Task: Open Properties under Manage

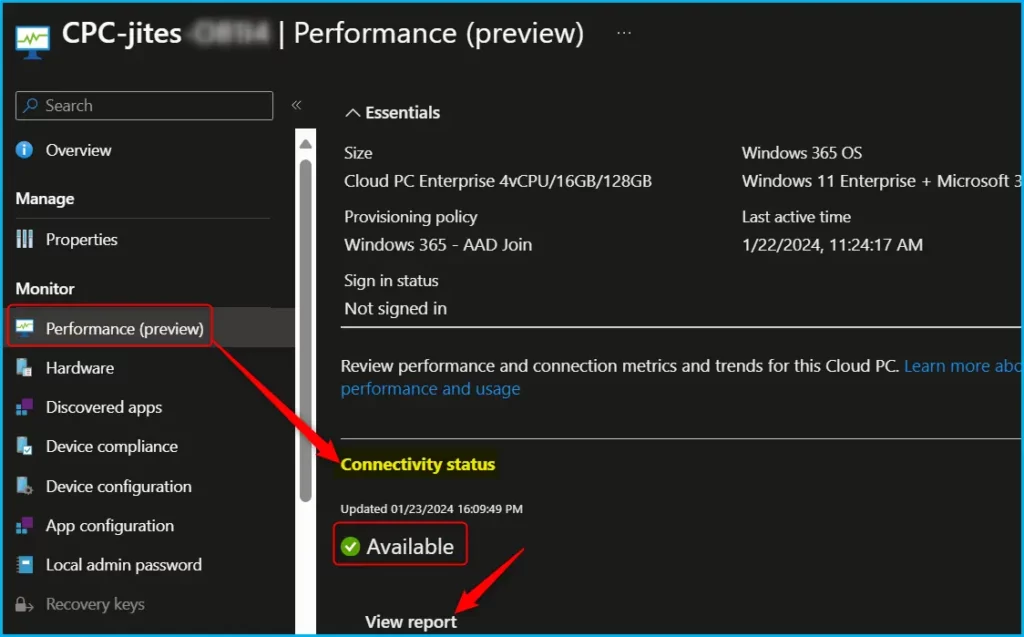Action: pos(82,240)
